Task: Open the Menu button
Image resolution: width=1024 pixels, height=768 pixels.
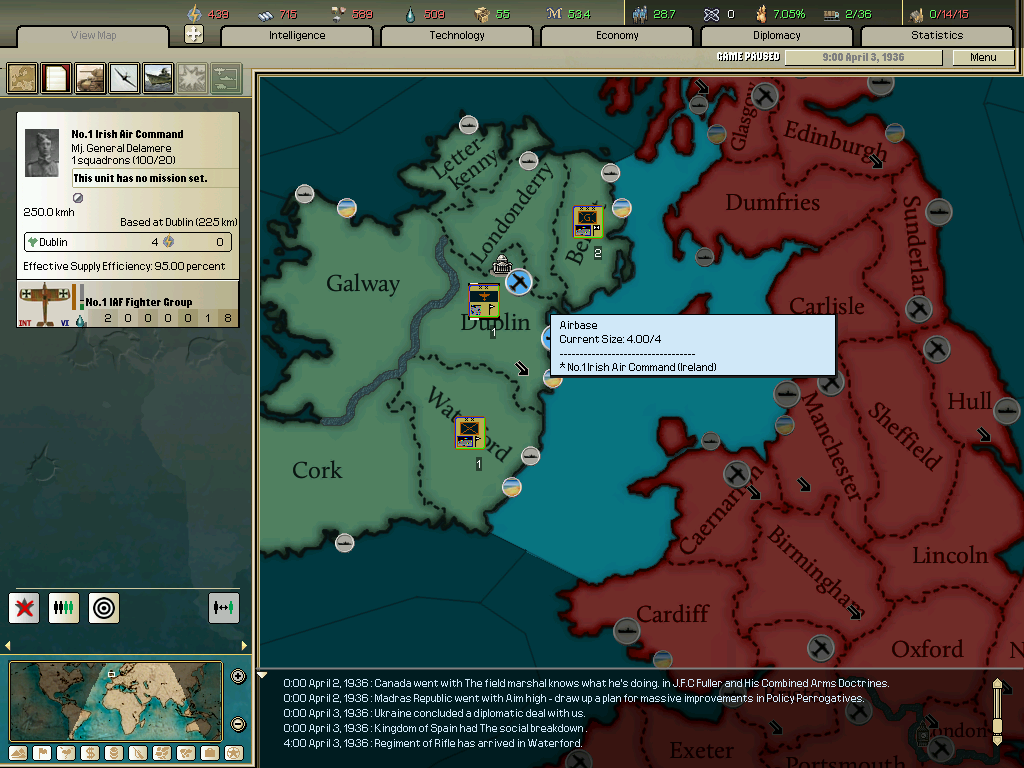Action: (983, 57)
